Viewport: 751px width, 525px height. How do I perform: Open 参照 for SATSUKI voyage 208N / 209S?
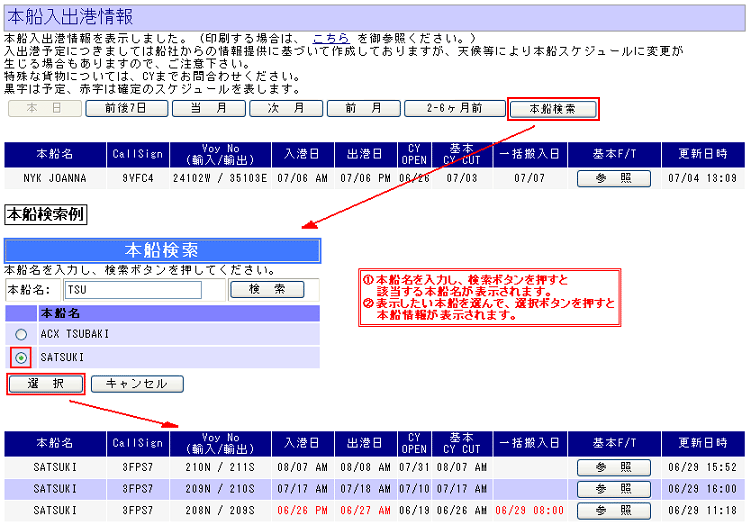pyautogui.click(x=613, y=511)
